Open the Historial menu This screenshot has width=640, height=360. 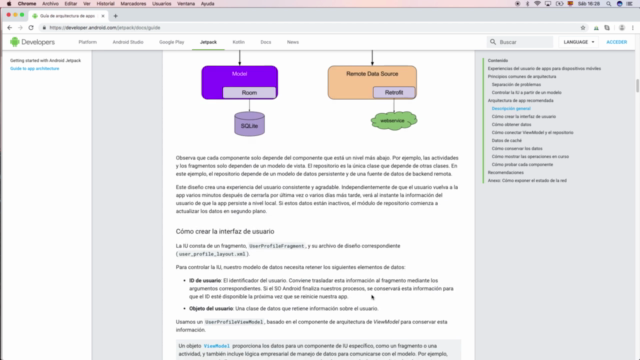(x=105, y=4)
